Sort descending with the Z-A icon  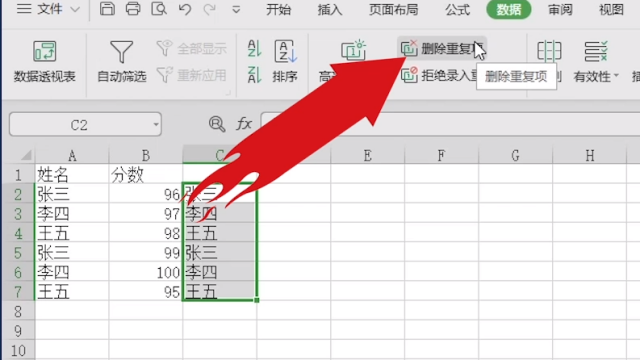254,75
